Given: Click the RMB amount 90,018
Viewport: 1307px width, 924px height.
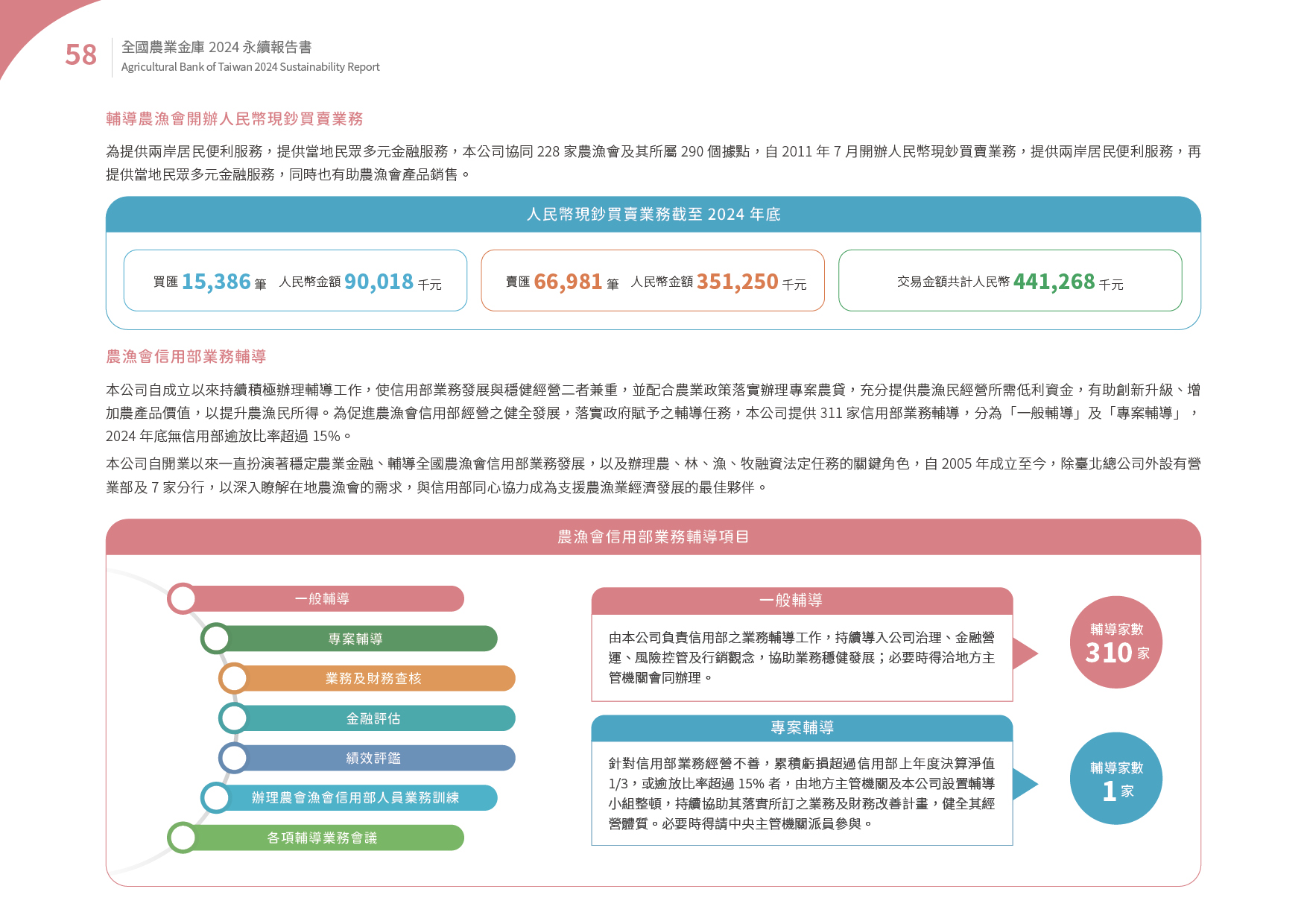Looking at the screenshot, I should (x=379, y=282).
